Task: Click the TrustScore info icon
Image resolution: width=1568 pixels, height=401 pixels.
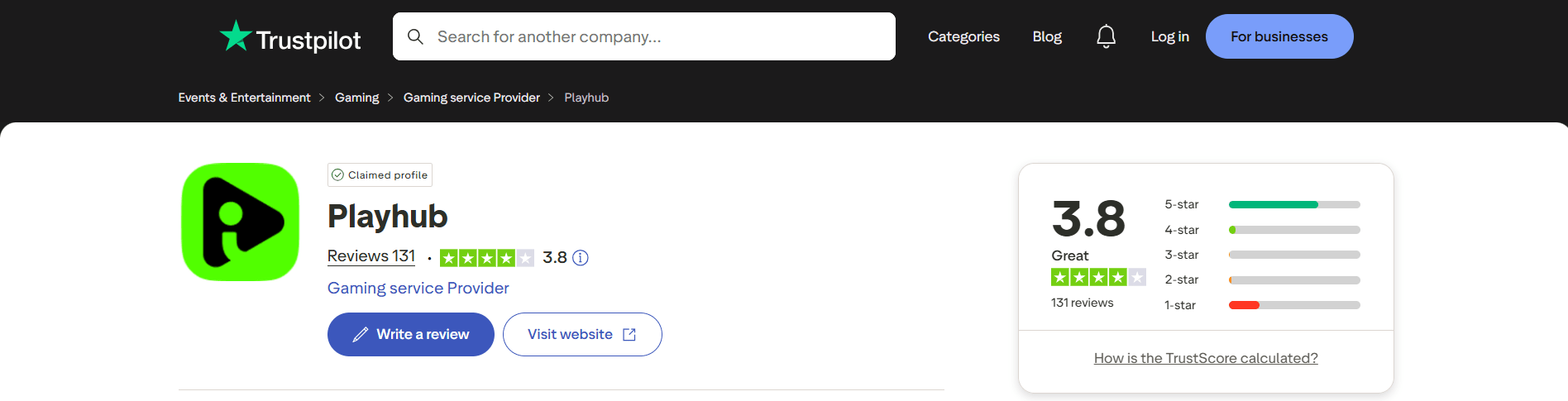Action: (581, 258)
